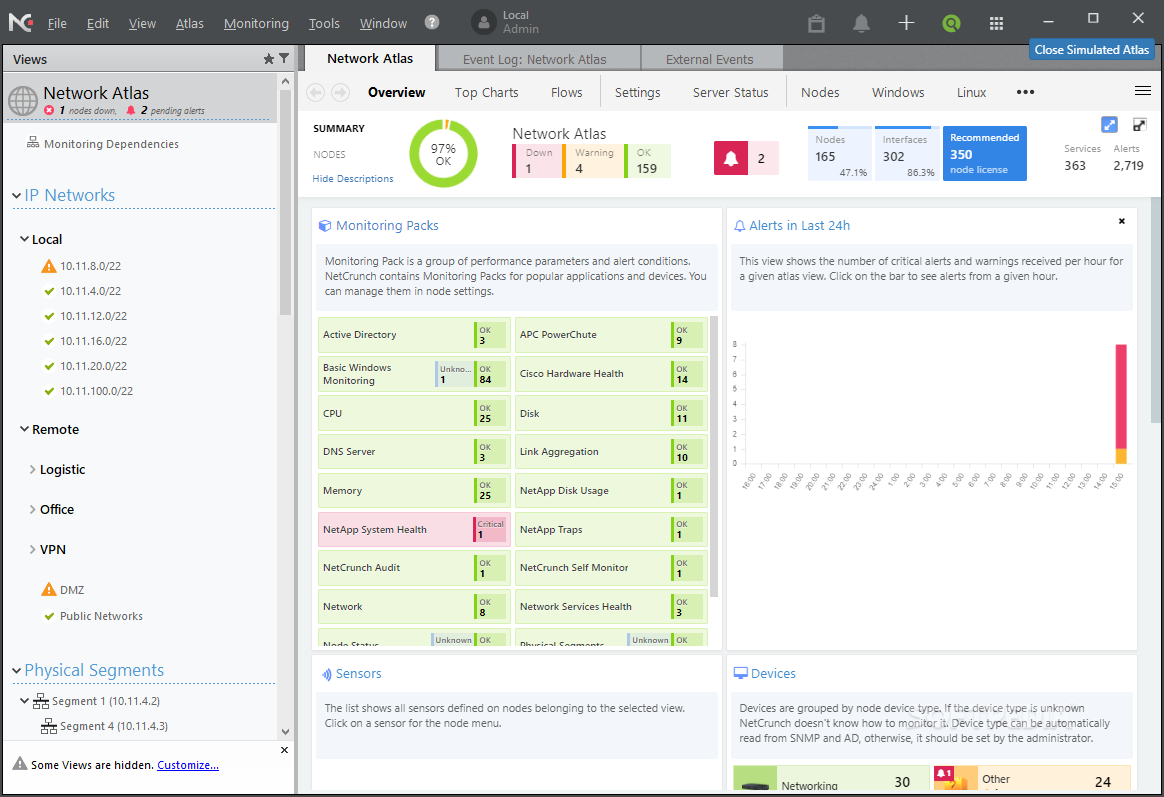
Task: Show more tabs with the ellipsis
Action: click(x=1025, y=92)
